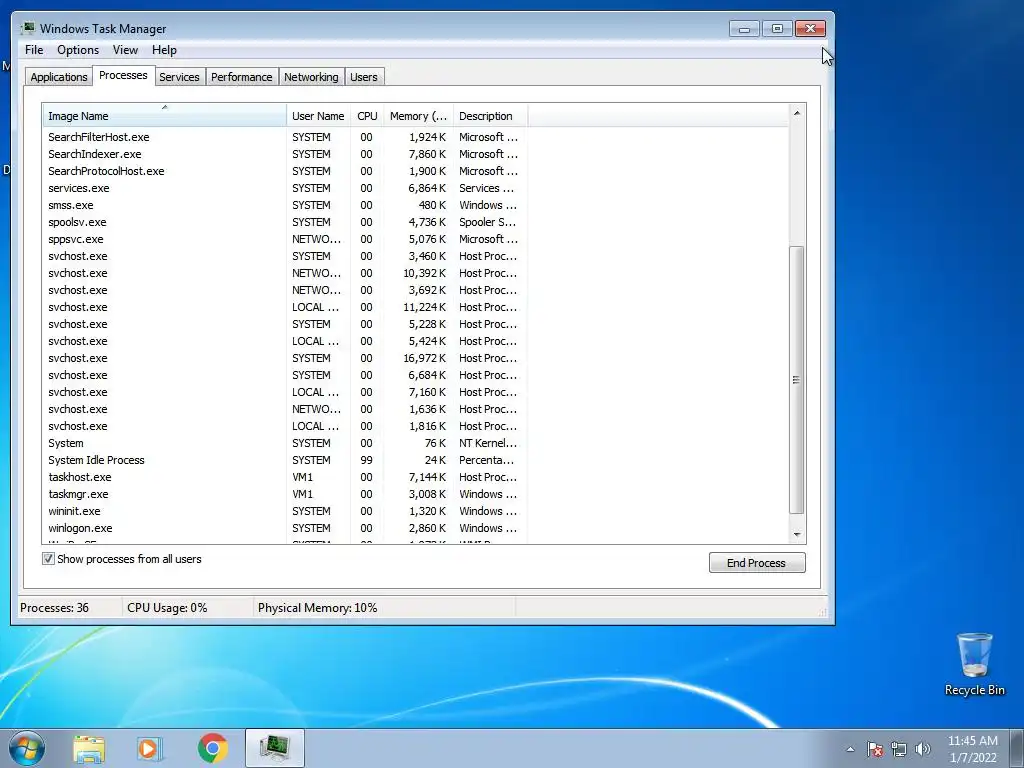Select svchost.exe using 16,972 K memory
Viewport: 1024px width, 768px height.
285,358
